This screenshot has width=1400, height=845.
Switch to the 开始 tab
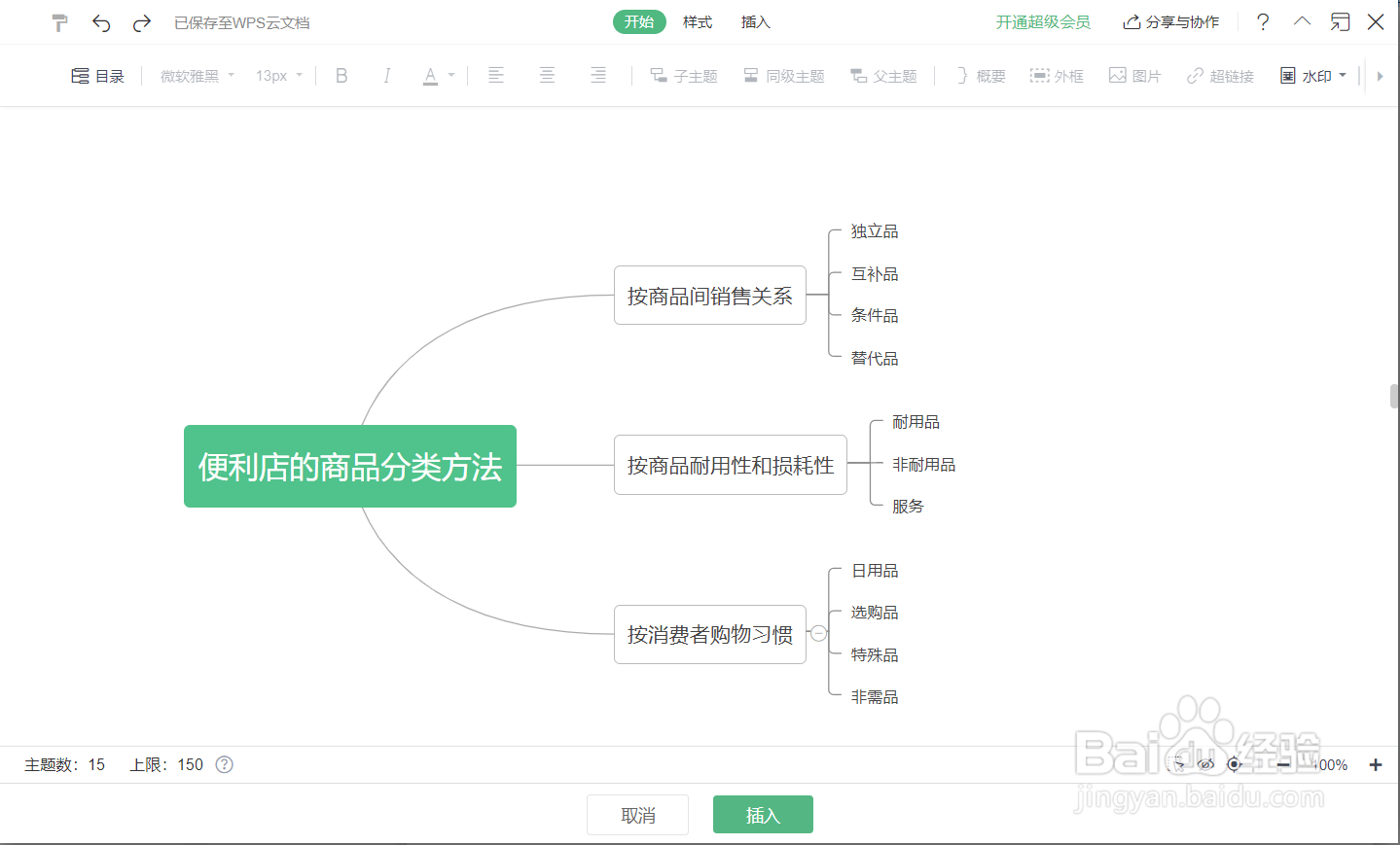639,21
